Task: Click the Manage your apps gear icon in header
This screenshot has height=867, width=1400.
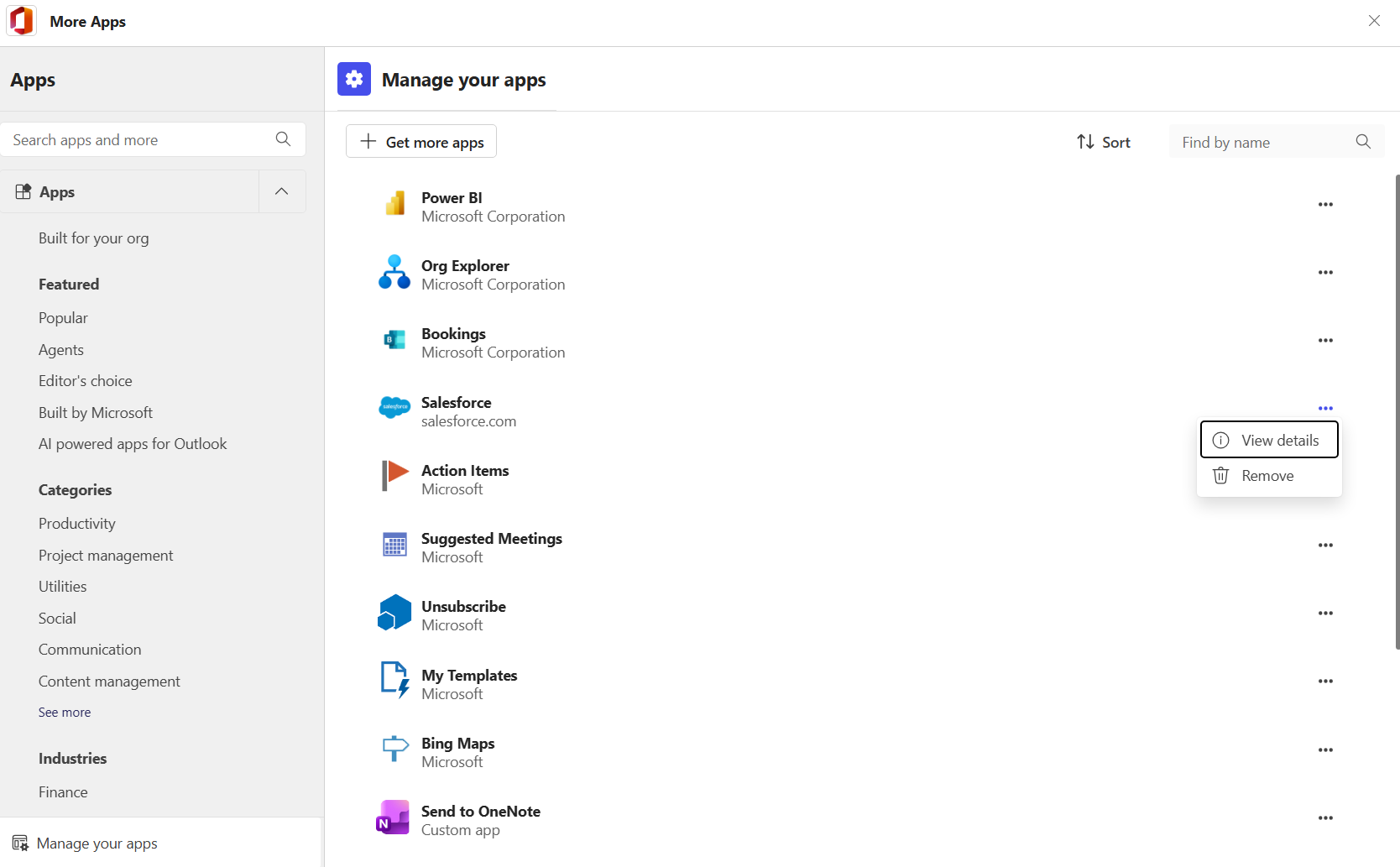Action: coord(354,79)
